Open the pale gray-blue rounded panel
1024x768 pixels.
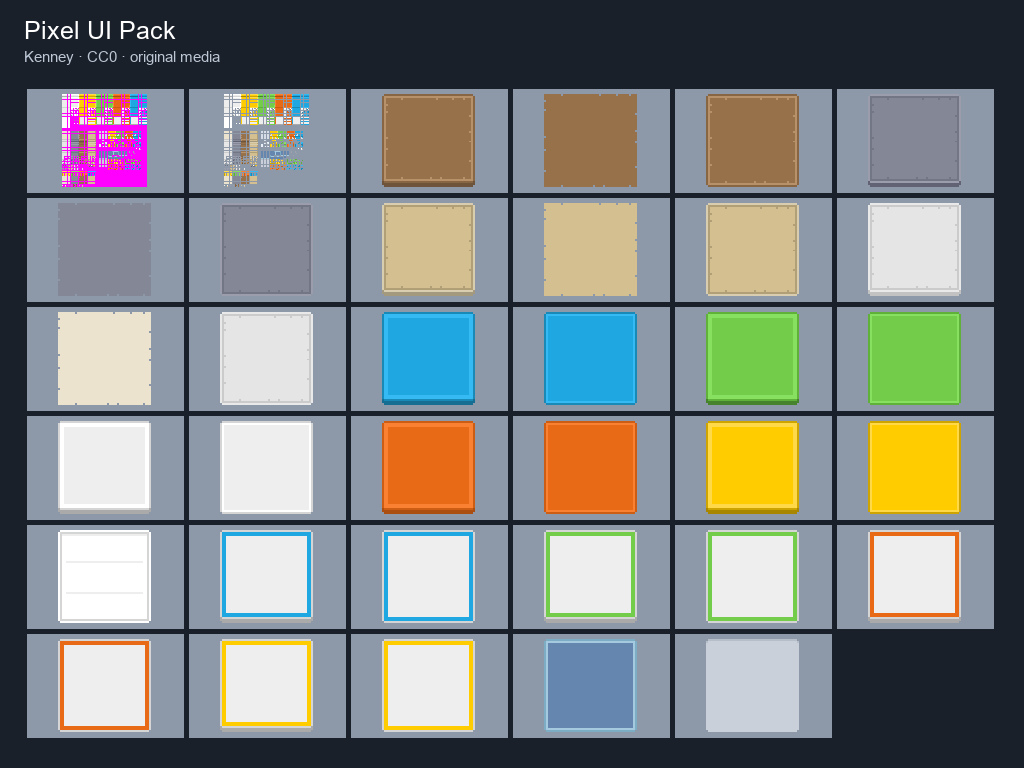[x=752, y=686]
